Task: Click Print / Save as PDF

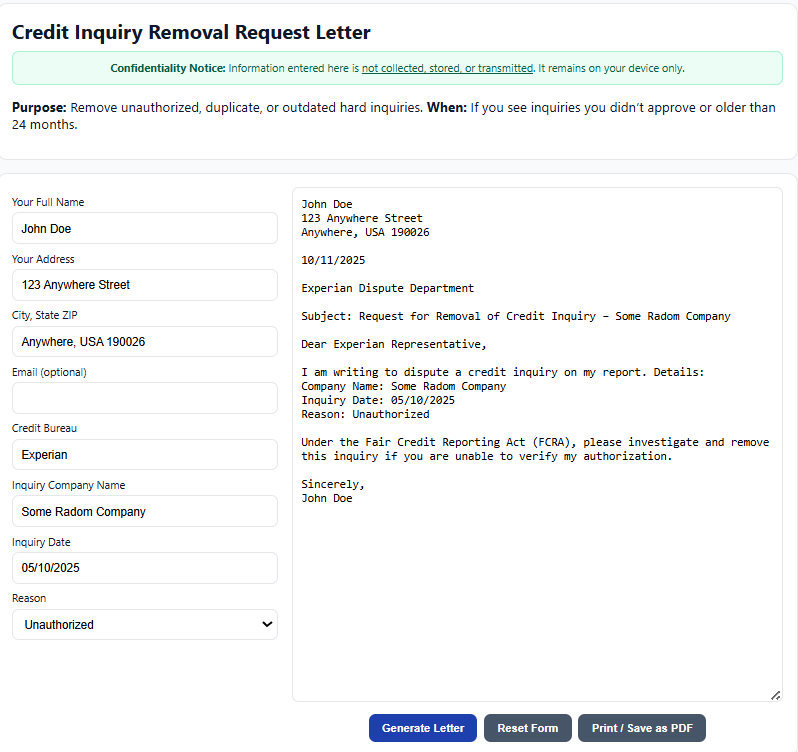Action: tap(642, 728)
